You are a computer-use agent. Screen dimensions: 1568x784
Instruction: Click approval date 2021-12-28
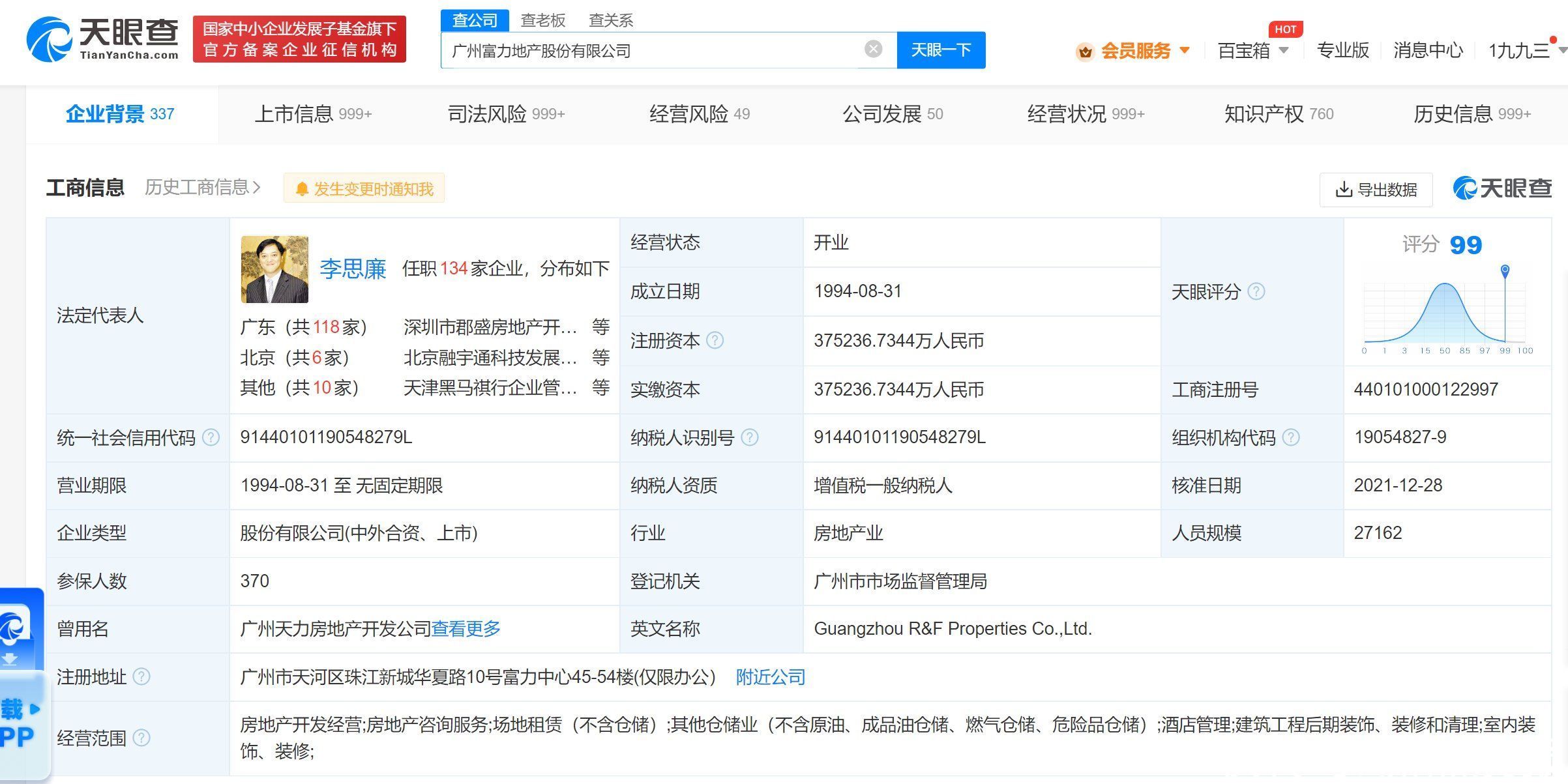pyautogui.click(x=1398, y=485)
